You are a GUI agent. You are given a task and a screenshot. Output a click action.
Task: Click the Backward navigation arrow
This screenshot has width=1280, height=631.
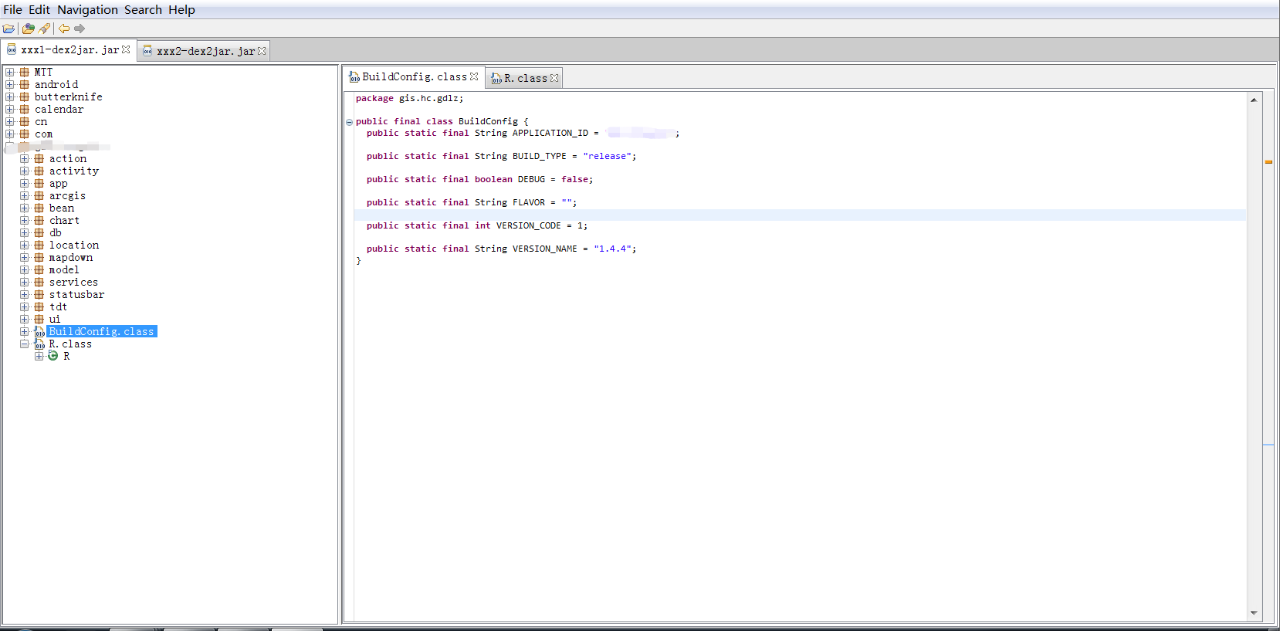pos(64,28)
